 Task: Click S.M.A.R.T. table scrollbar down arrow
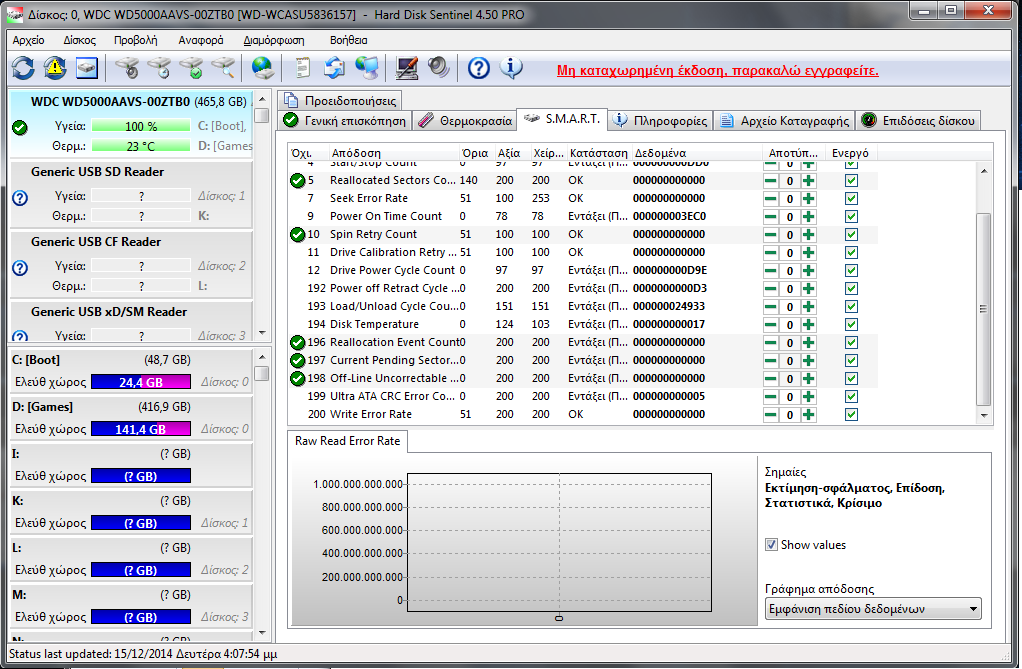pyautogui.click(x=984, y=415)
